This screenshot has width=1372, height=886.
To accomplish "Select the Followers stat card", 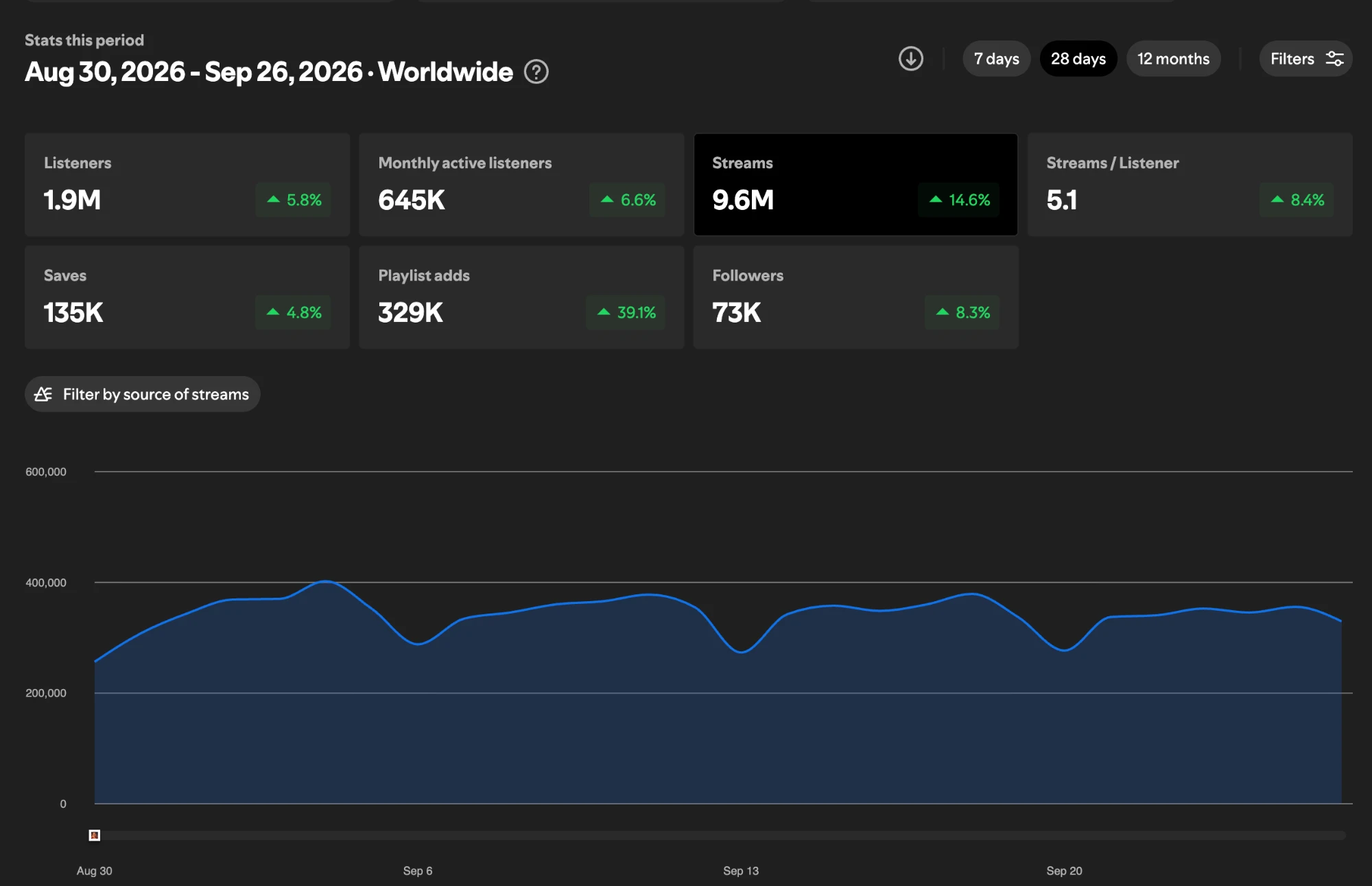I will tap(855, 297).
